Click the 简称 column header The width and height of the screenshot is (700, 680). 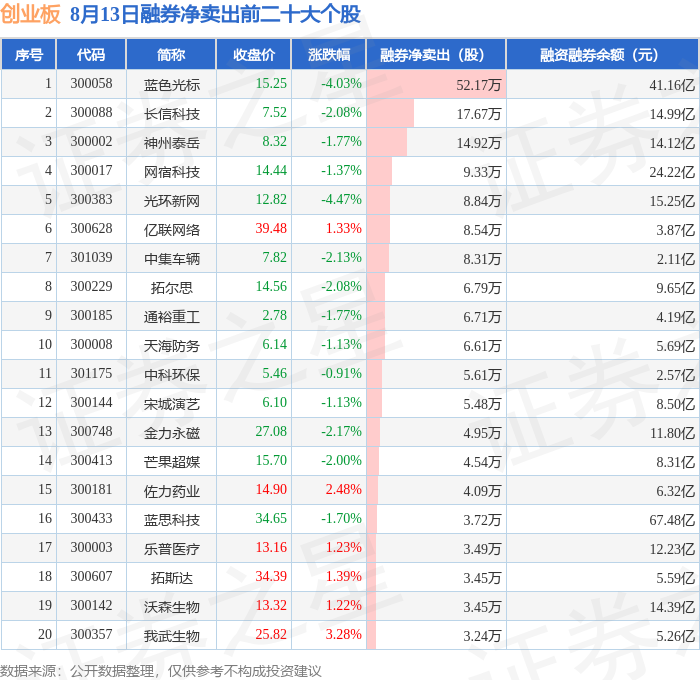(x=171, y=54)
